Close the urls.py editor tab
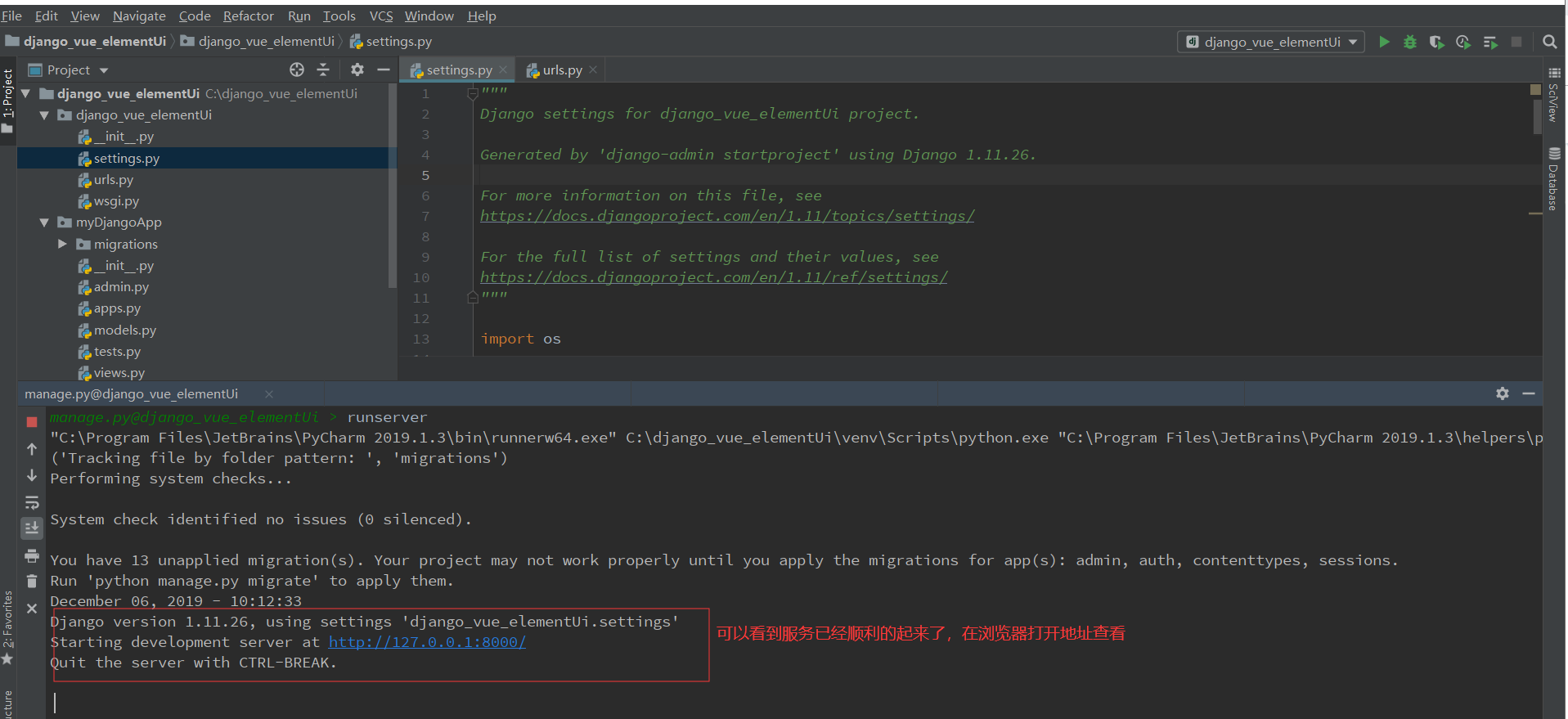Viewport: 1568px width, 719px height. 593,70
